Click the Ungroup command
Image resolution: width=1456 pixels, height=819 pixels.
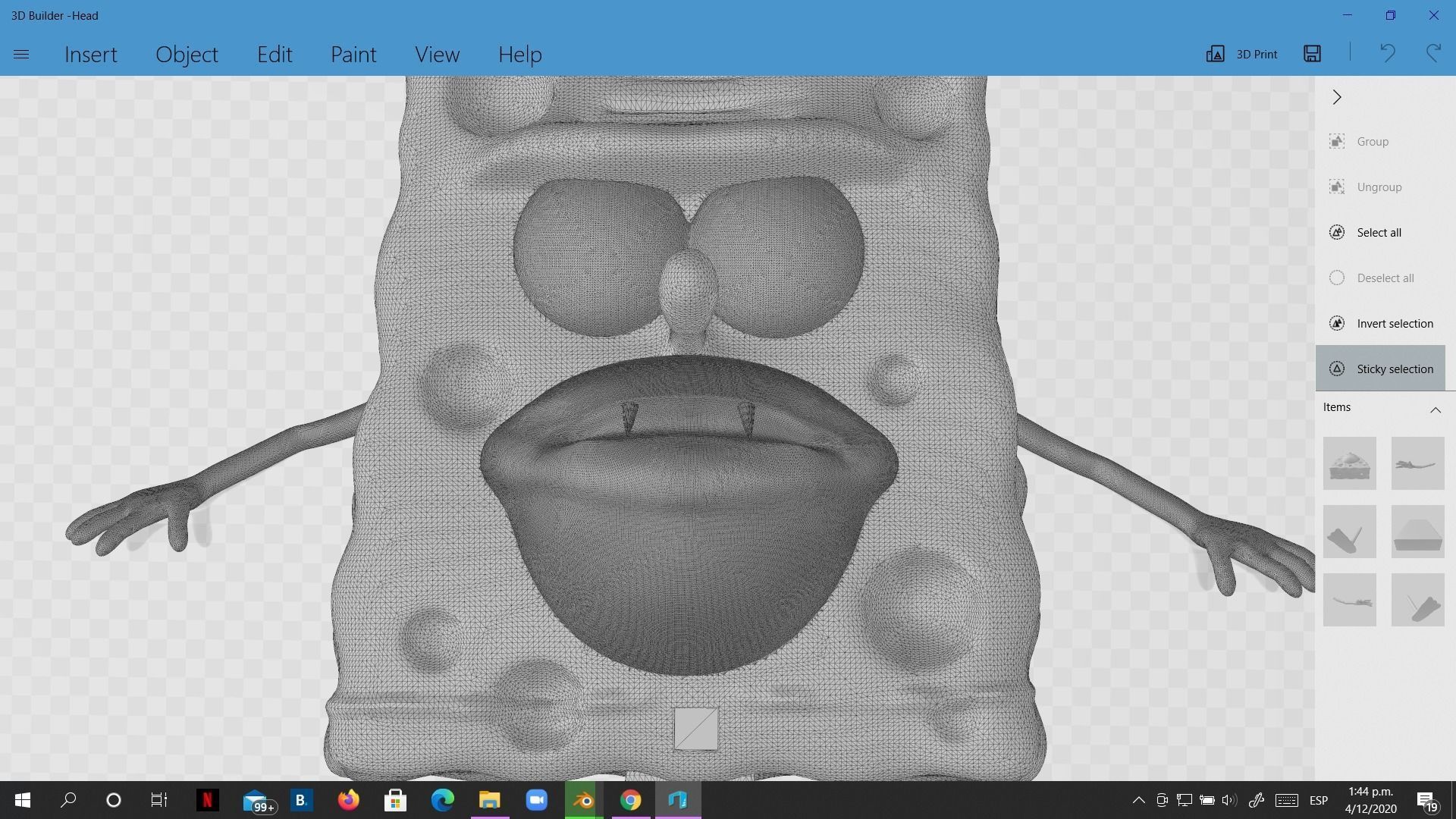[x=1379, y=187]
